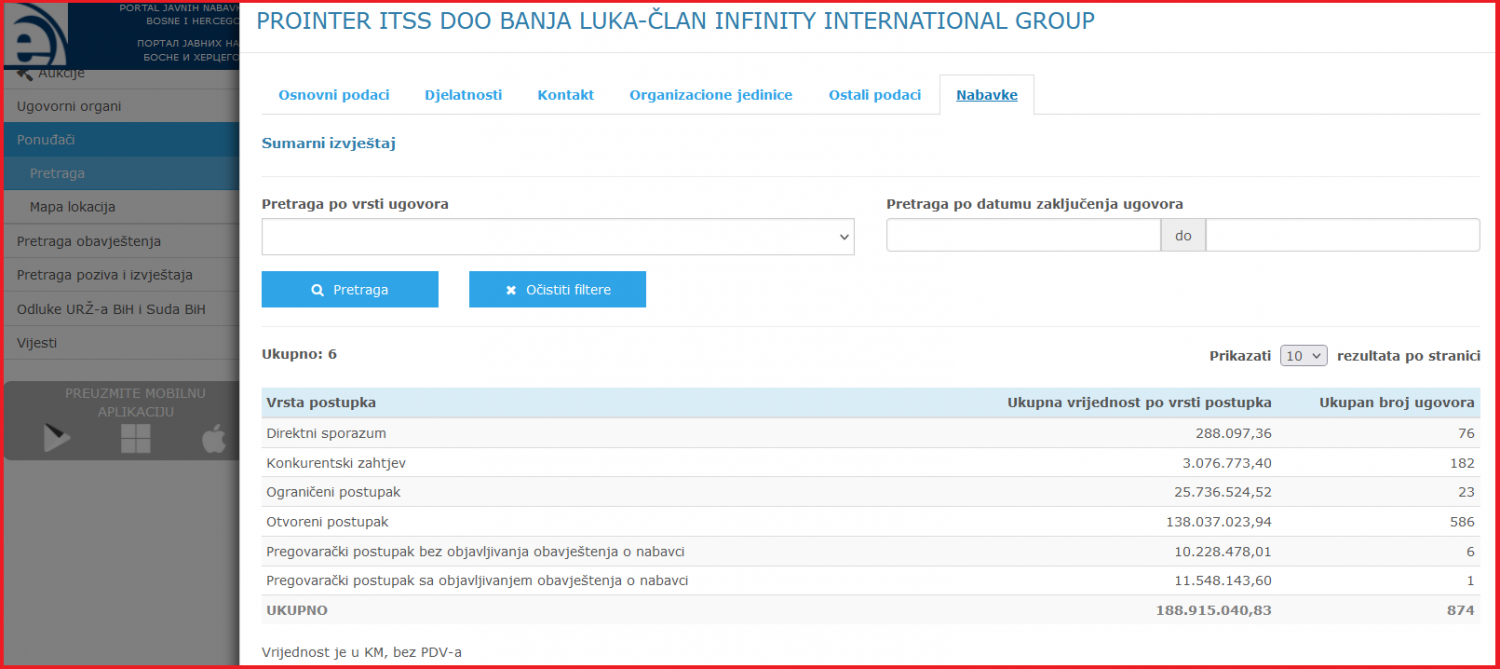
Task: Click the contract count 586
Action: [1462, 522]
